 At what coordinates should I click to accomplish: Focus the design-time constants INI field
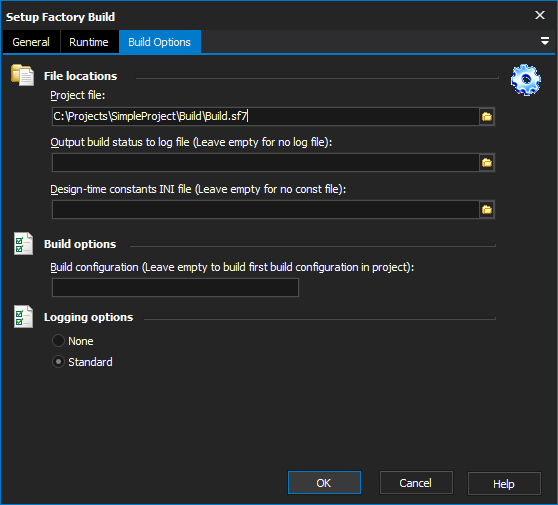pyautogui.click(x=265, y=210)
